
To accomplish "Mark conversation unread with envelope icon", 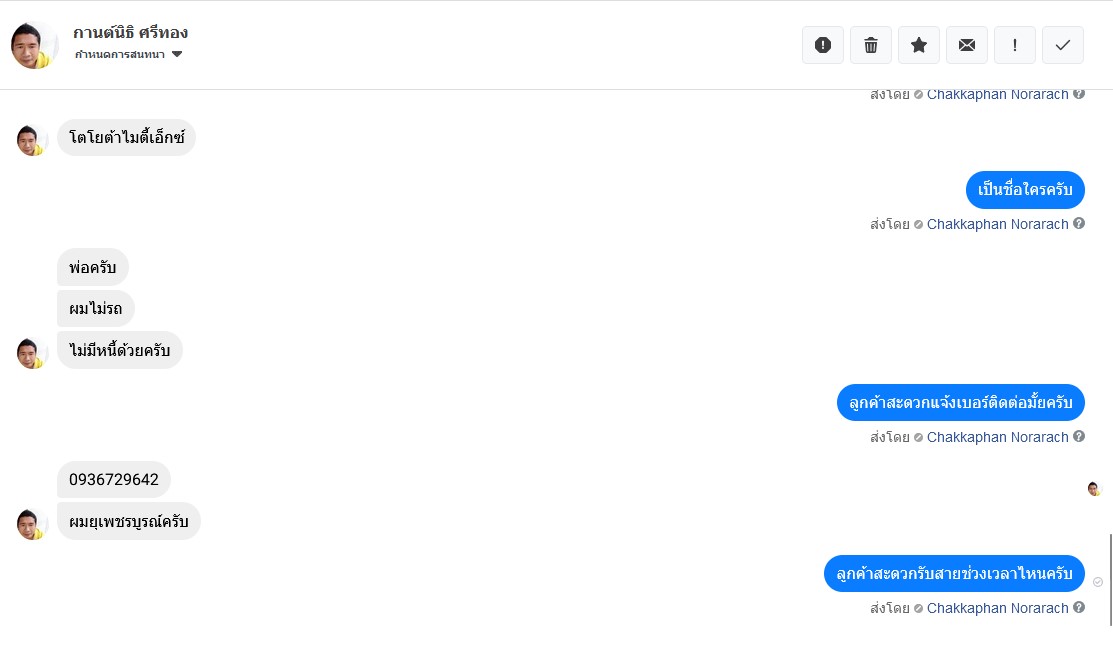I will click(967, 45).
